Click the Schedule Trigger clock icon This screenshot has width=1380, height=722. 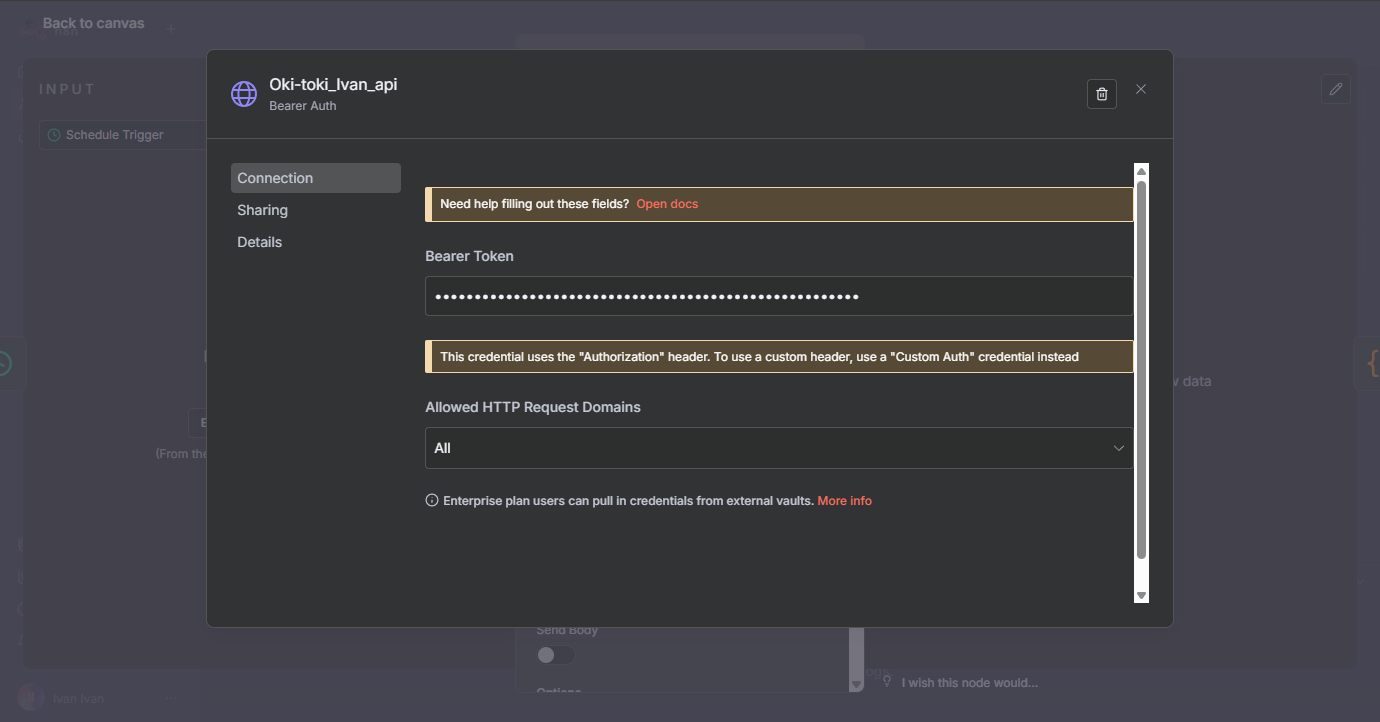(55, 135)
